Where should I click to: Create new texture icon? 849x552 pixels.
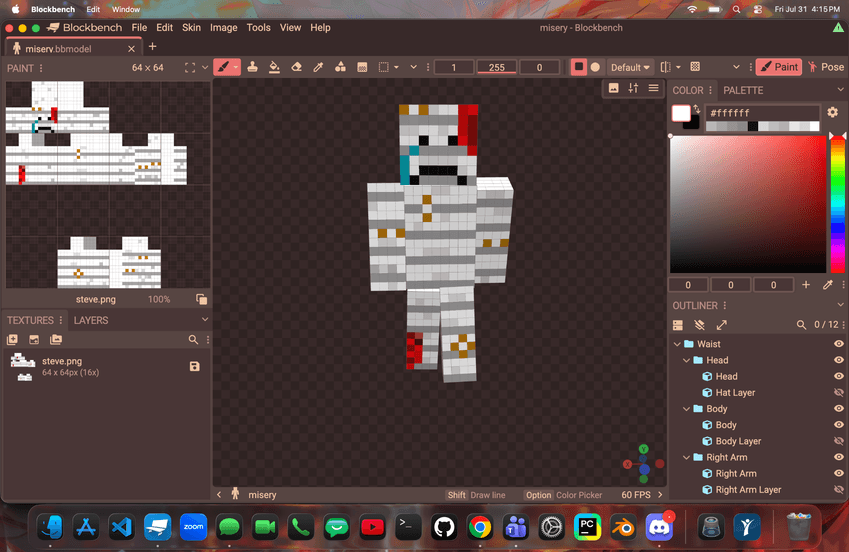coord(12,340)
